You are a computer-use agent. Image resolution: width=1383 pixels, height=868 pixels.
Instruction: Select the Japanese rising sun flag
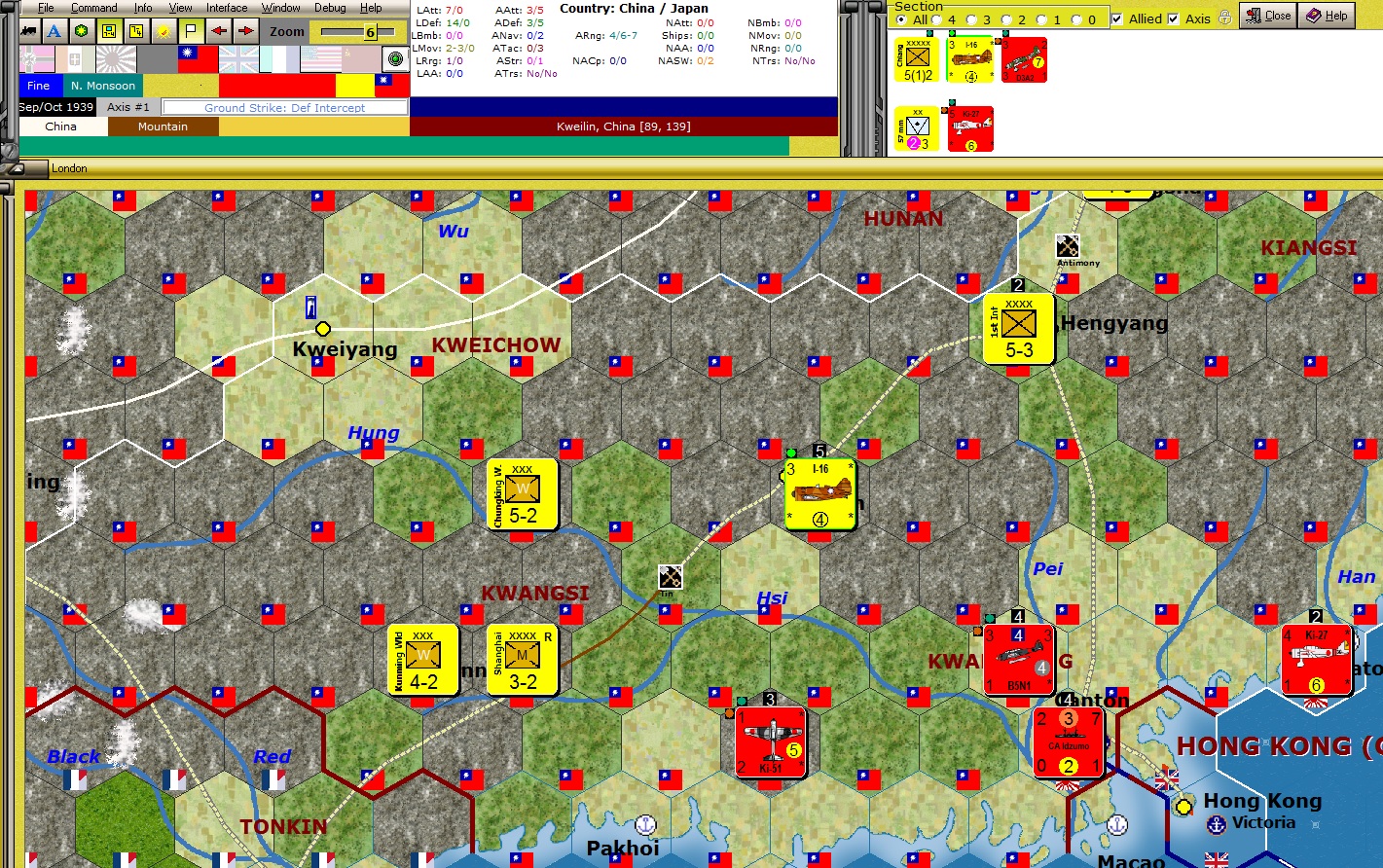(x=117, y=59)
